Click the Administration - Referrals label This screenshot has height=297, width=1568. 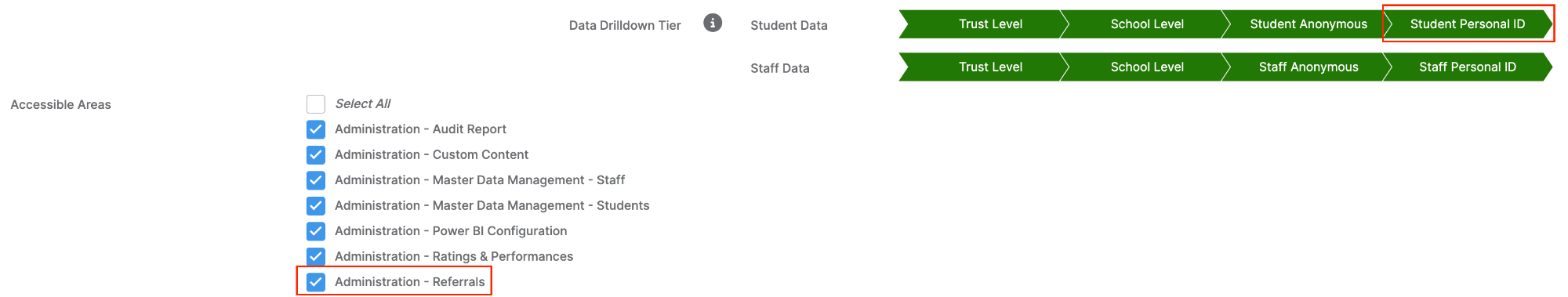pos(409,282)
